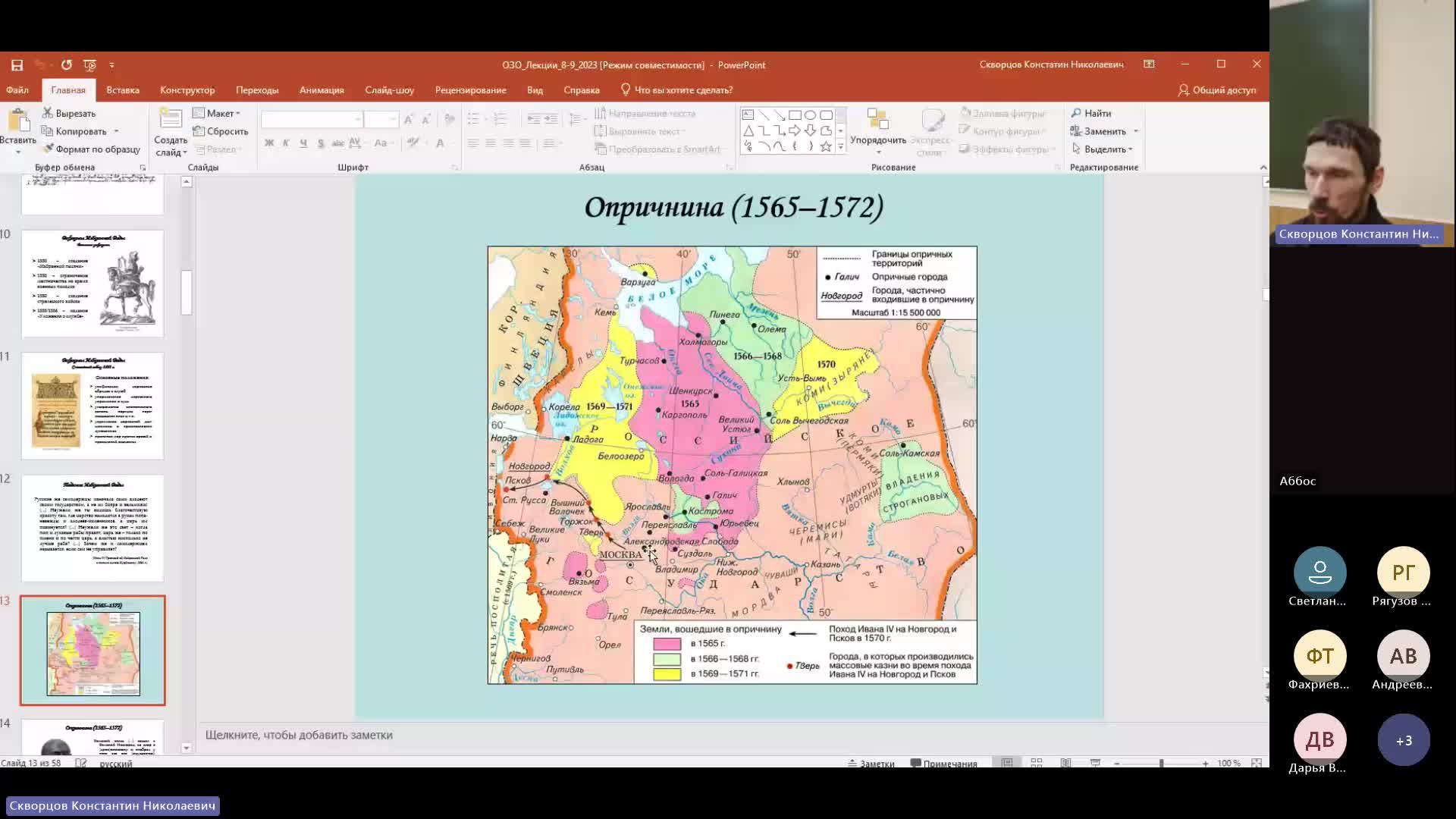Start slideshow from quick access toolbar icon

90,65
